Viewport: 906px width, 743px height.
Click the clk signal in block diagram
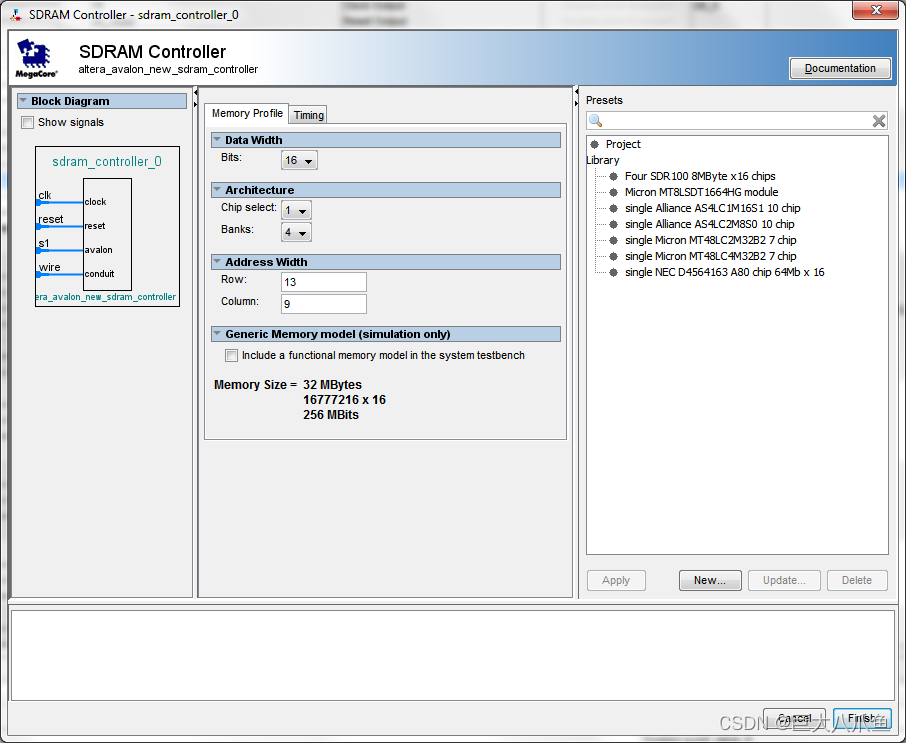pos(44,195)
